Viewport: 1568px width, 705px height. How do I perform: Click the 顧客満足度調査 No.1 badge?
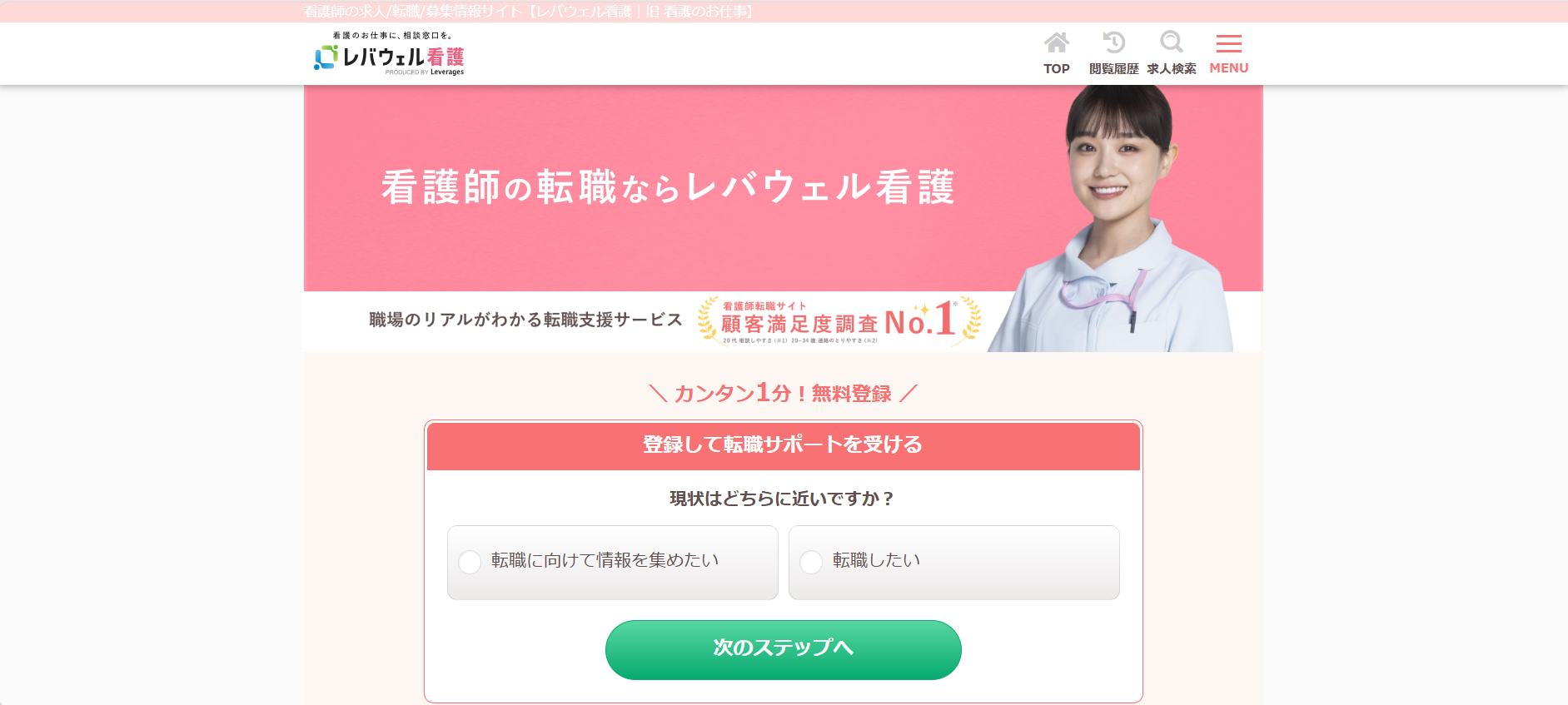click(839, 320)
